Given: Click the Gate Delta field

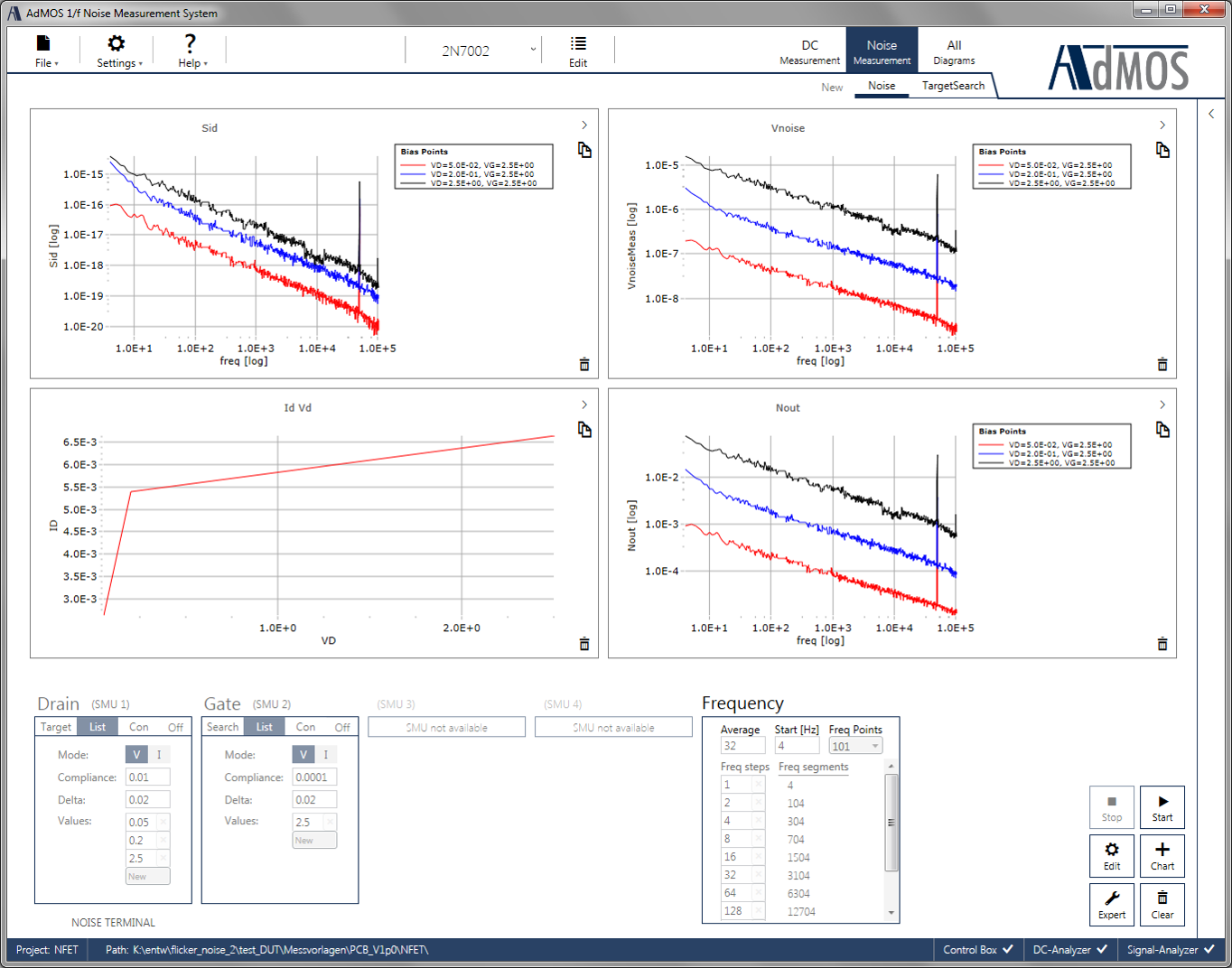Looking at the screenshot, I should (x=315, y=799).
